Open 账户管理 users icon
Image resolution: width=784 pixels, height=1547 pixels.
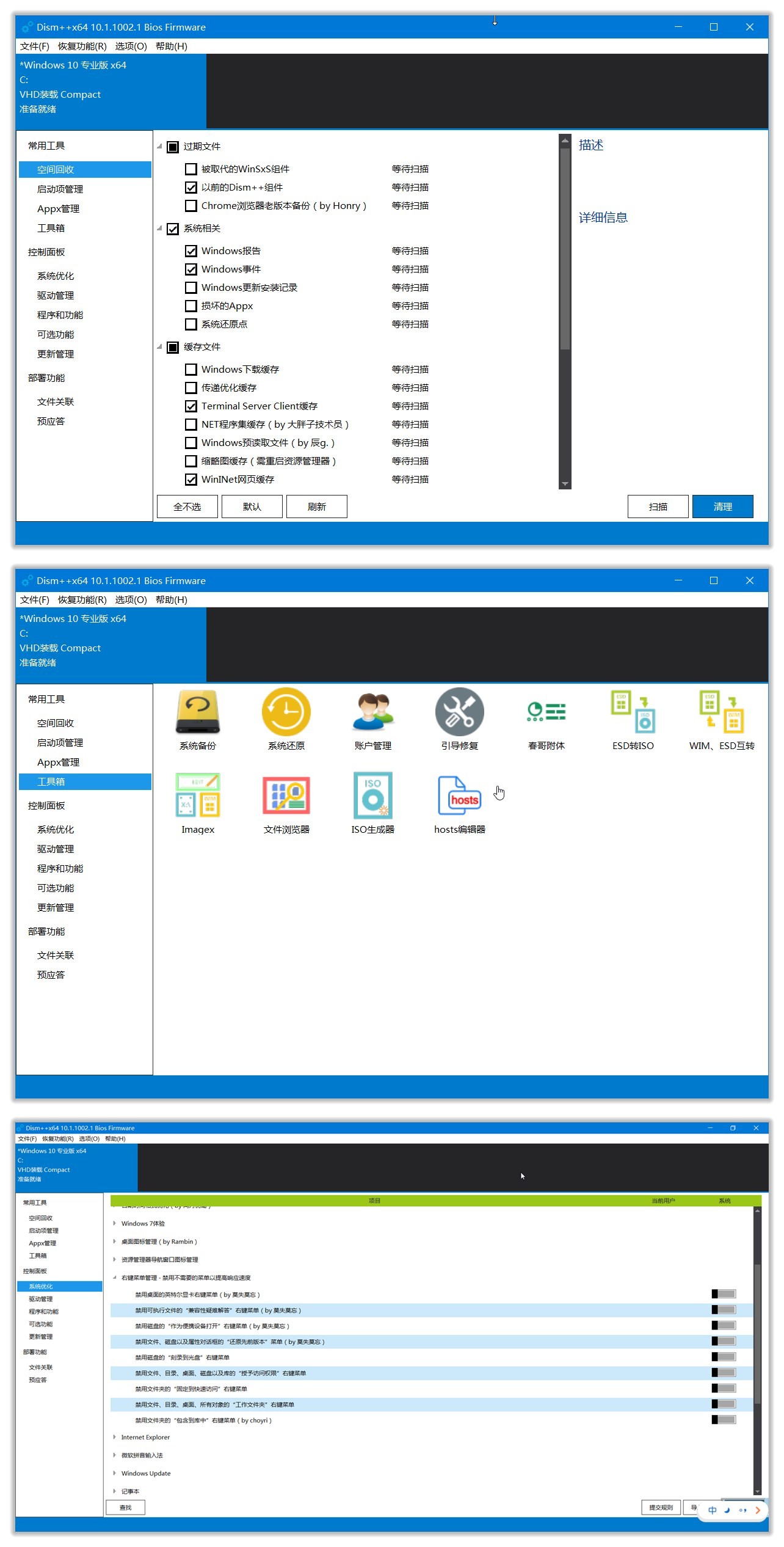[x=372, y=712]
